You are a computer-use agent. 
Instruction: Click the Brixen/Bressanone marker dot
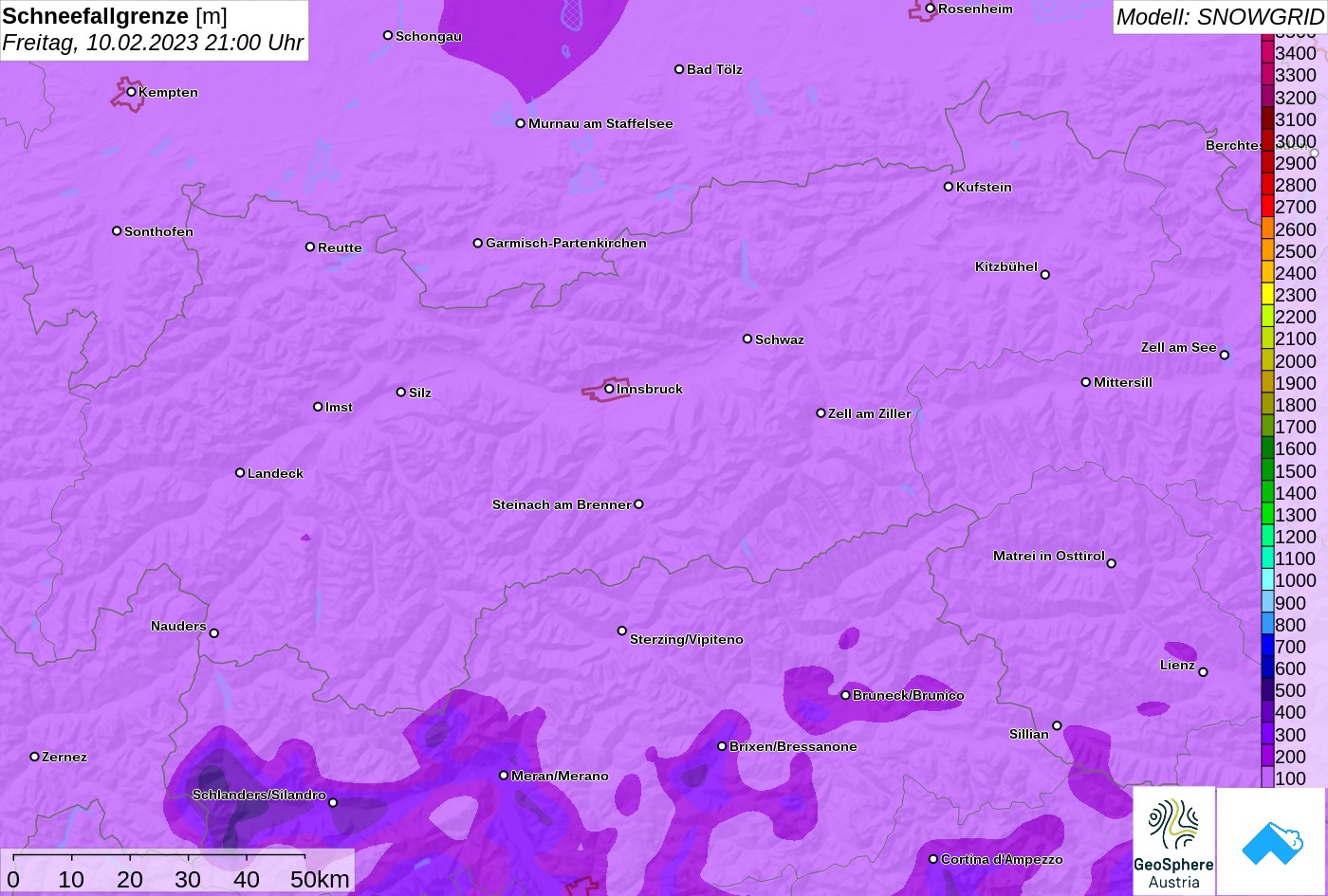(722, 746)
